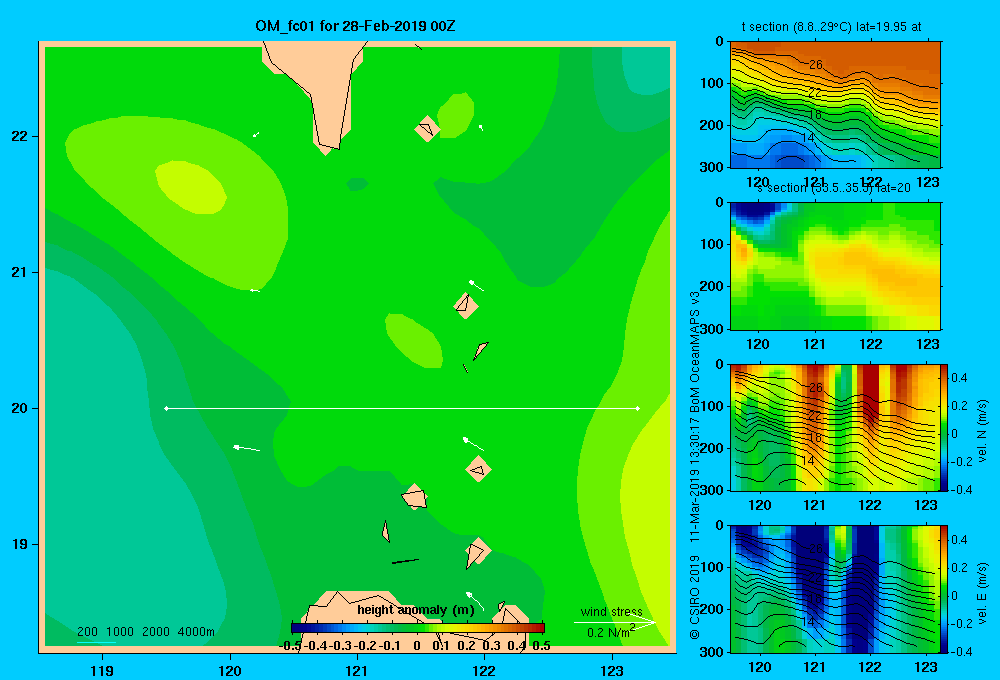The image size is (1000, 680).
Task: Click the 'height anomaly (m)' colorbar label
Action: [416, 610]
